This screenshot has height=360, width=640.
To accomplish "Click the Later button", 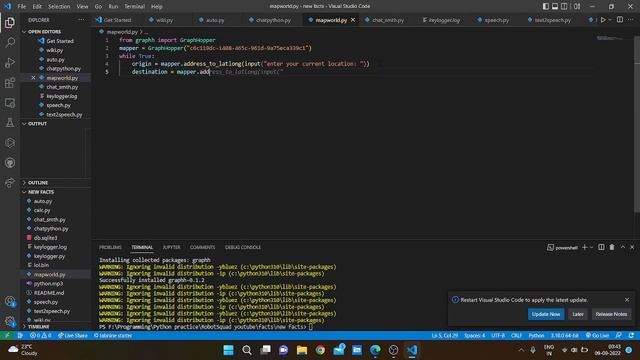I will (x=578, y=314).
